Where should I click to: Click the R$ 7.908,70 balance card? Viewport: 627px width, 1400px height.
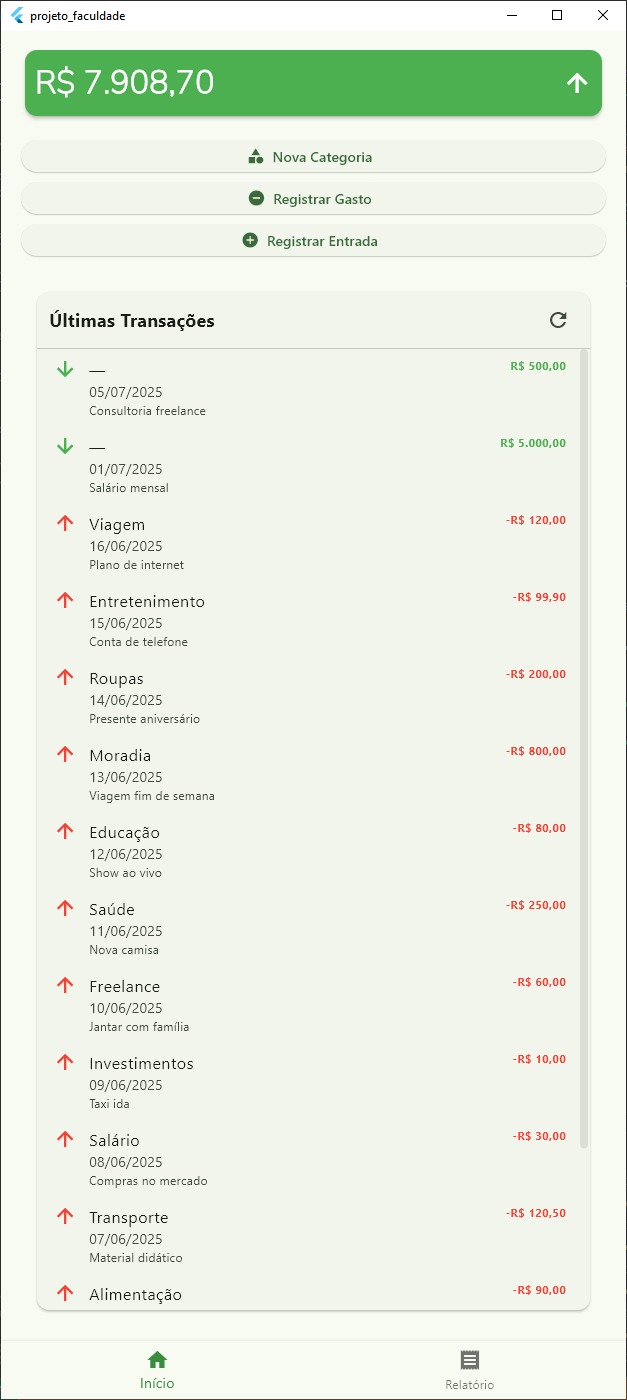point(313,83)
